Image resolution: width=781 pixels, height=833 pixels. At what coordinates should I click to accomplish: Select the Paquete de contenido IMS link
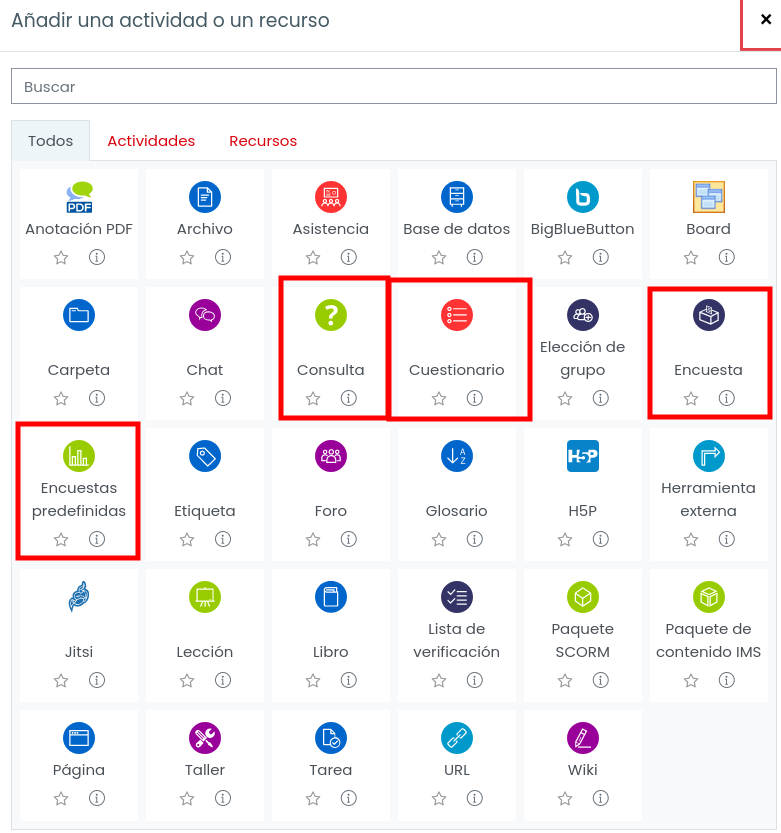click(708, 640)
